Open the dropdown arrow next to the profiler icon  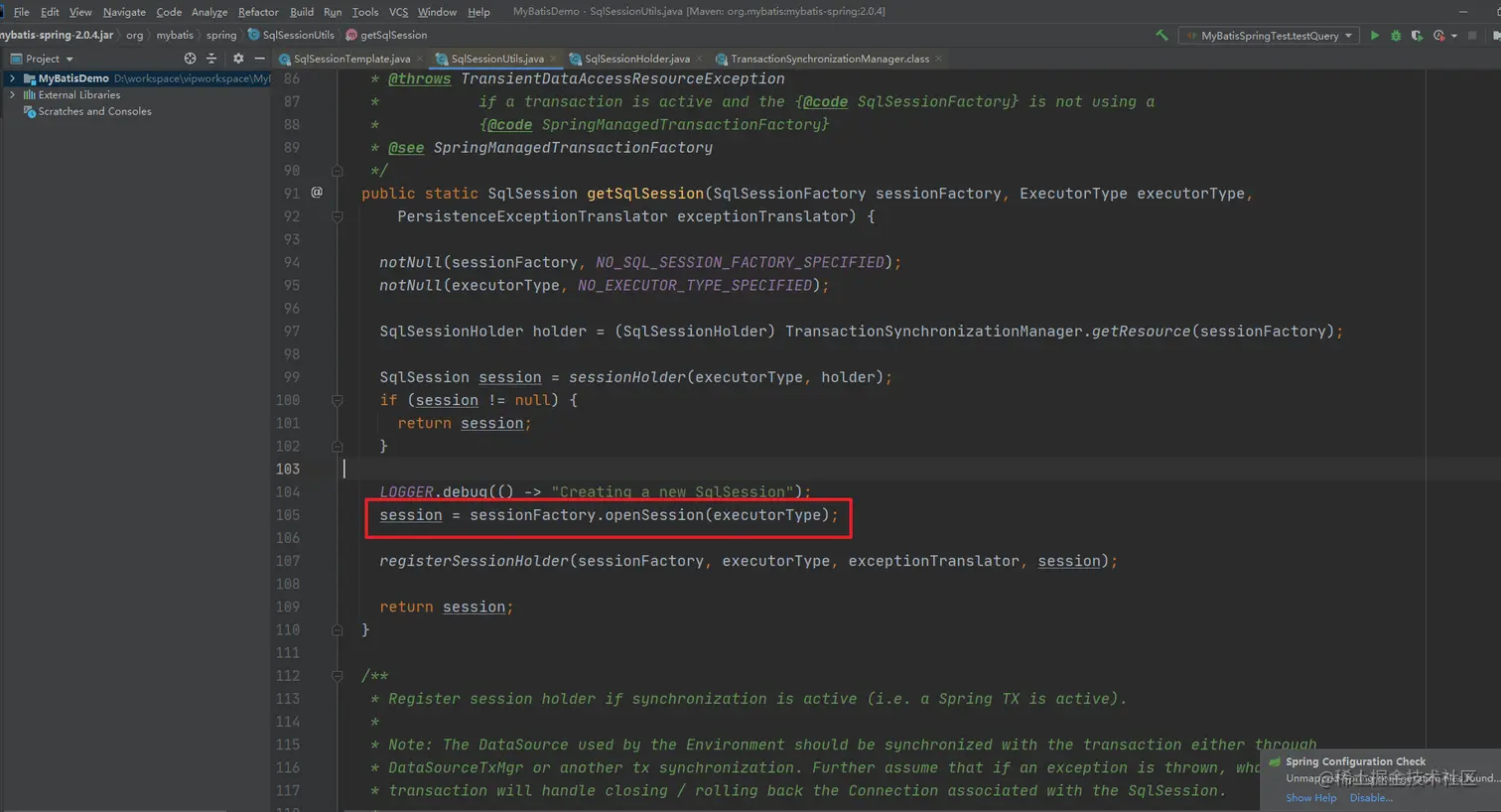coord(1454,36)
